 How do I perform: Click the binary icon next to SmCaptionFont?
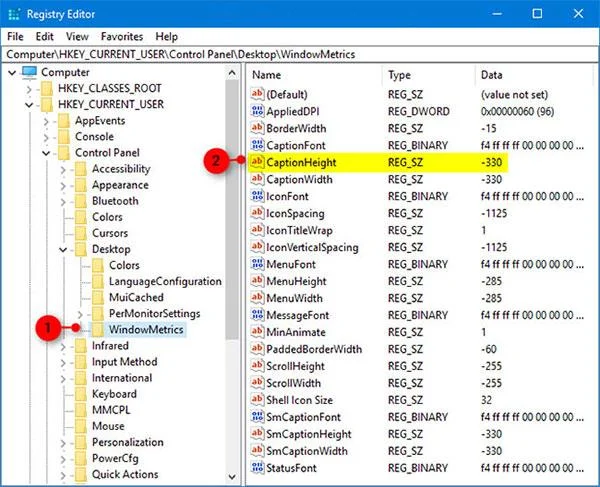(x=257, y=417)
